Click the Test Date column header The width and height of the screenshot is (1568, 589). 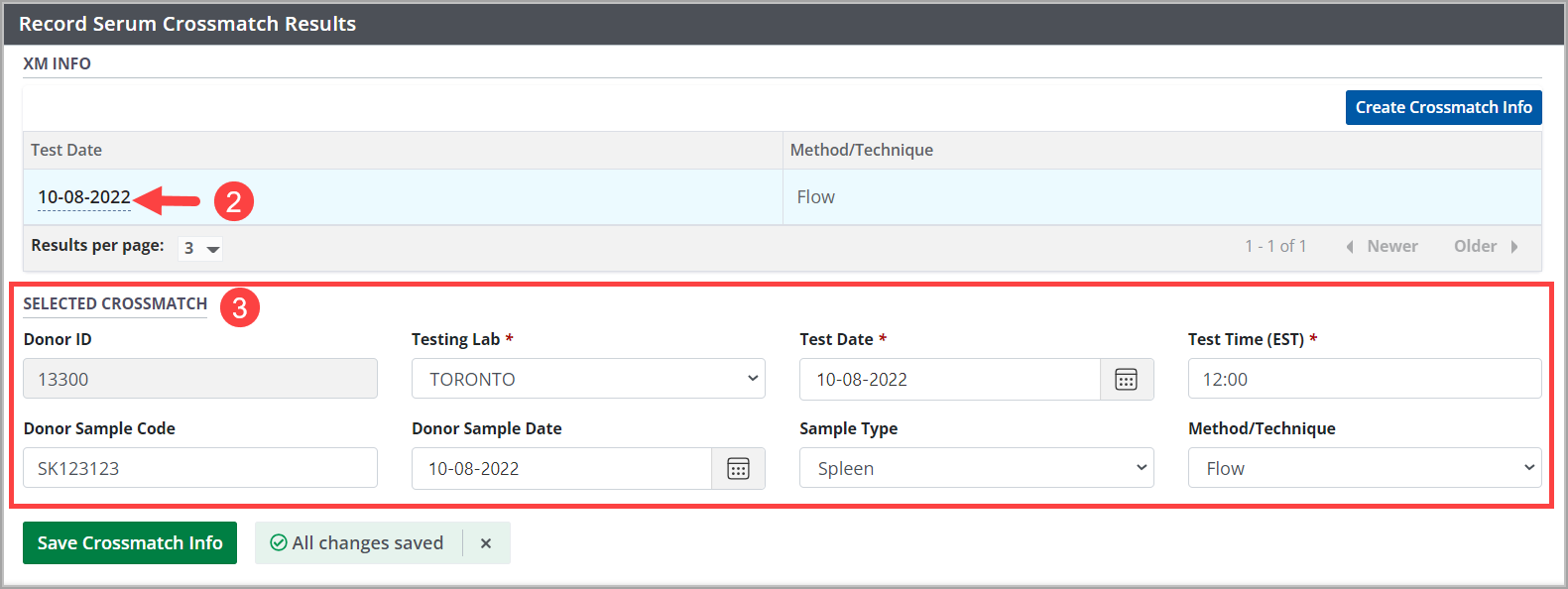tap(66, 150)
